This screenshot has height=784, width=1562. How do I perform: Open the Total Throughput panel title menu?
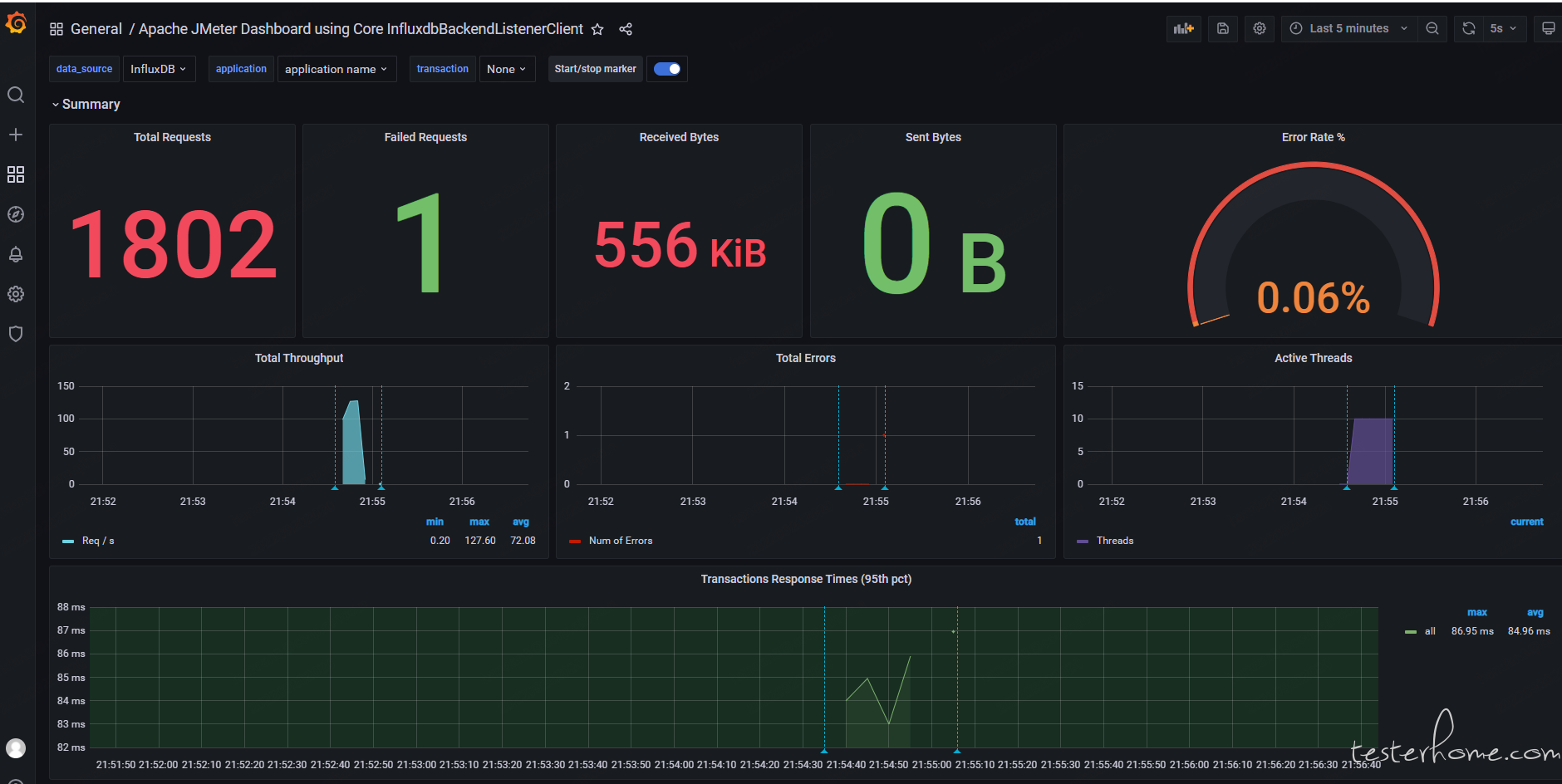[299, 358]
